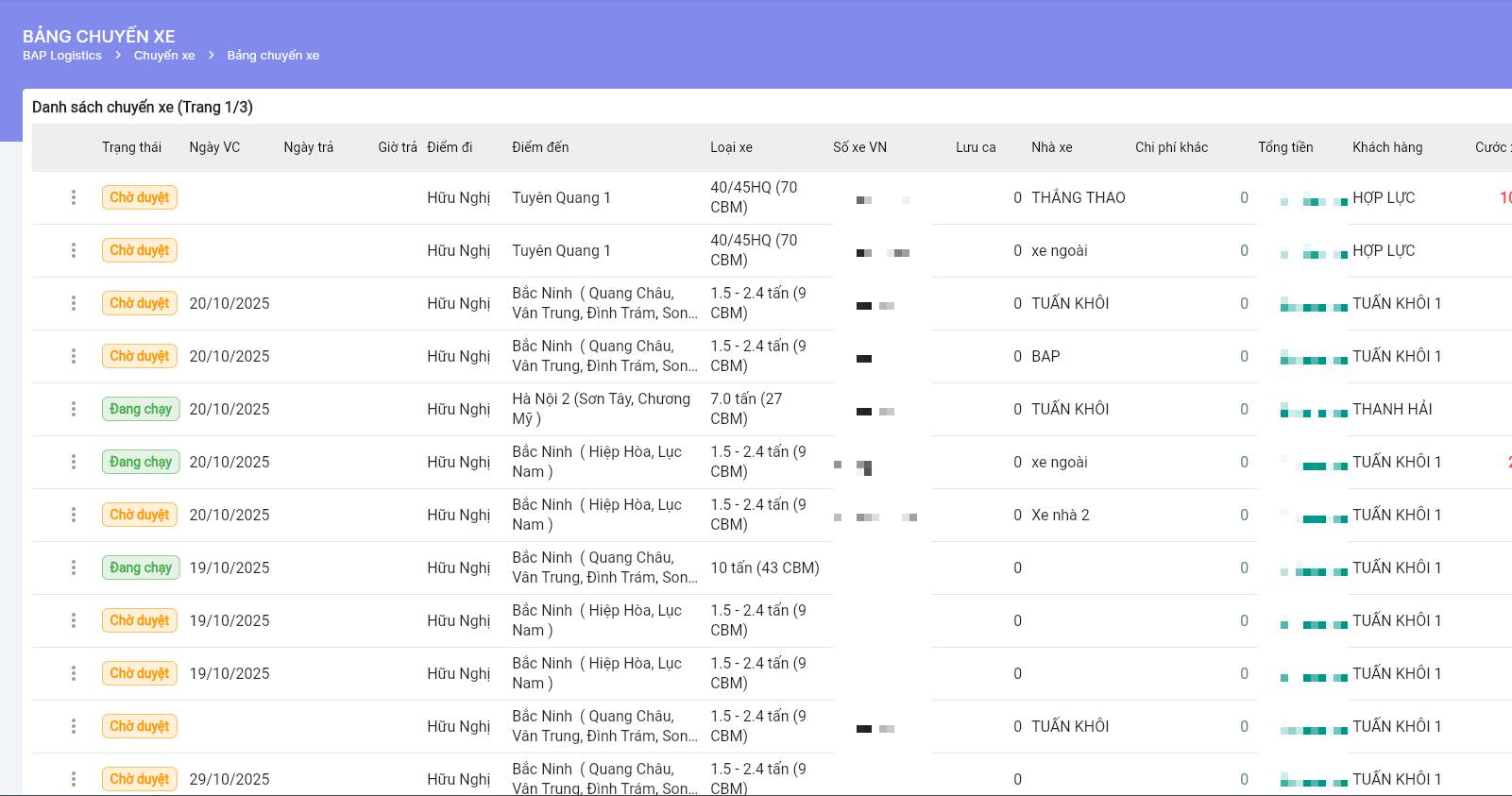Open actions menu for 10 tấn (43 CBM) row
The image size is (1512, 796).
click(x=74, y=567)
